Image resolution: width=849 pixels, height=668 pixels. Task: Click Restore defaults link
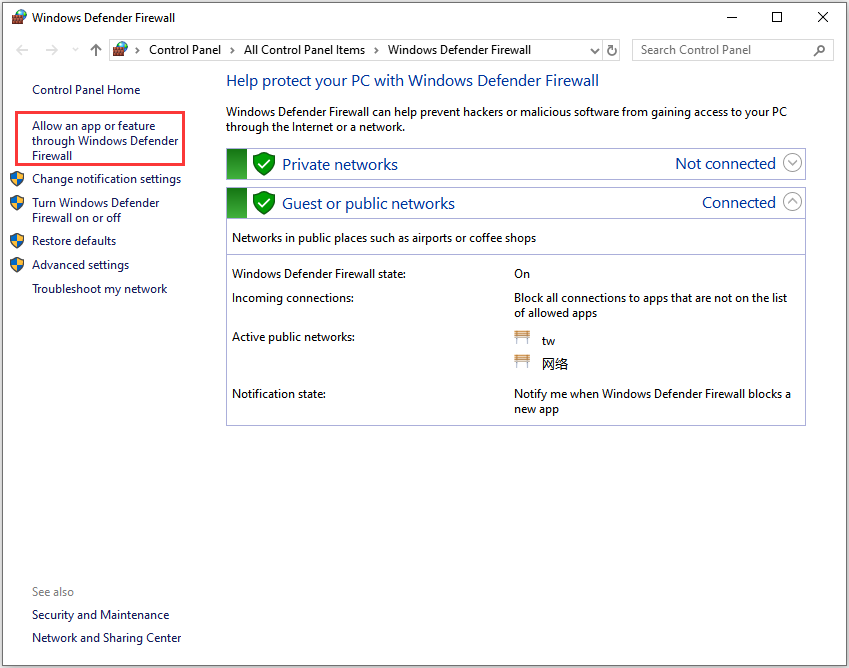[x=74, y=241]
